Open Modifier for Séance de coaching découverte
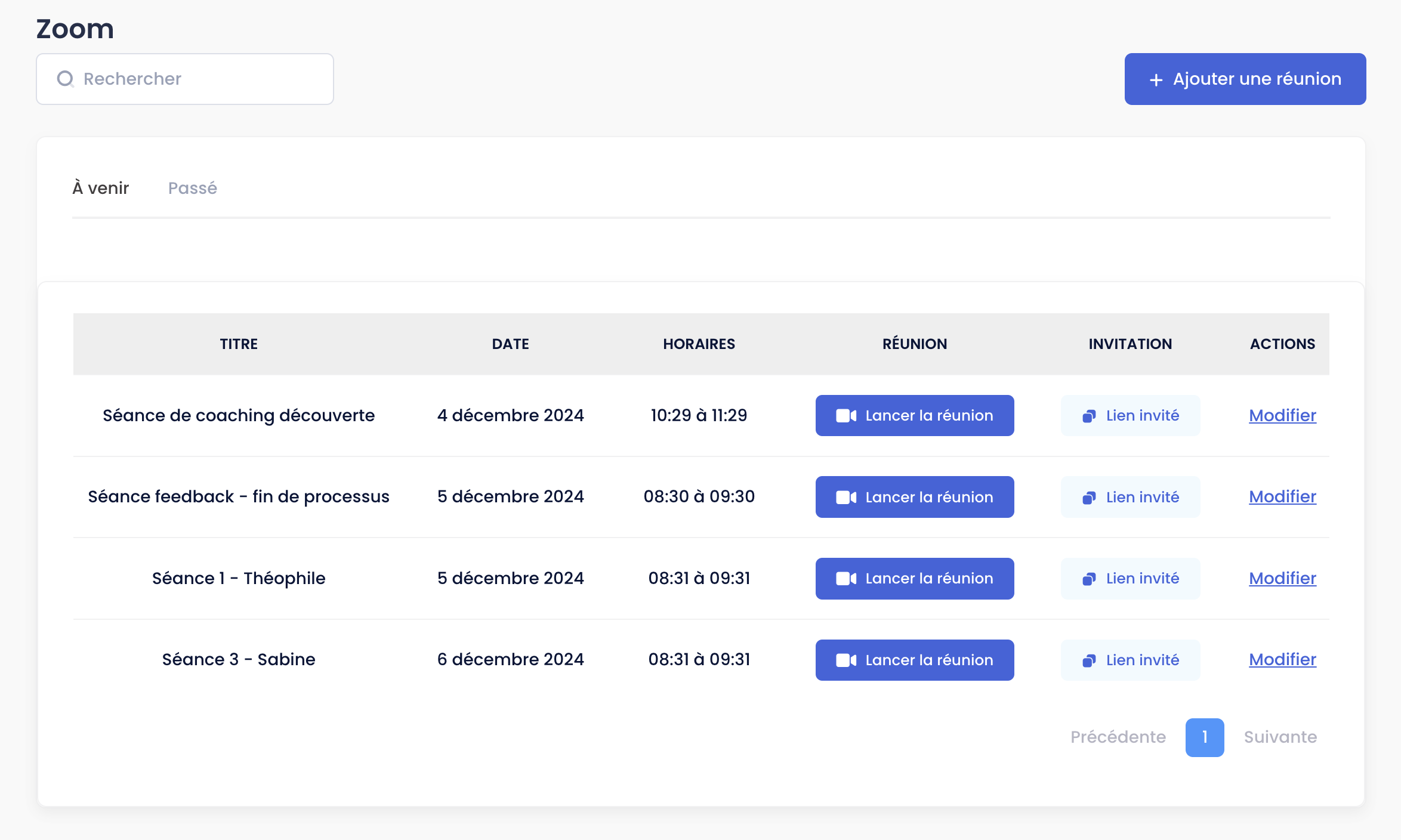This screenshot has height=840, width=1401. coord(1282,415)
